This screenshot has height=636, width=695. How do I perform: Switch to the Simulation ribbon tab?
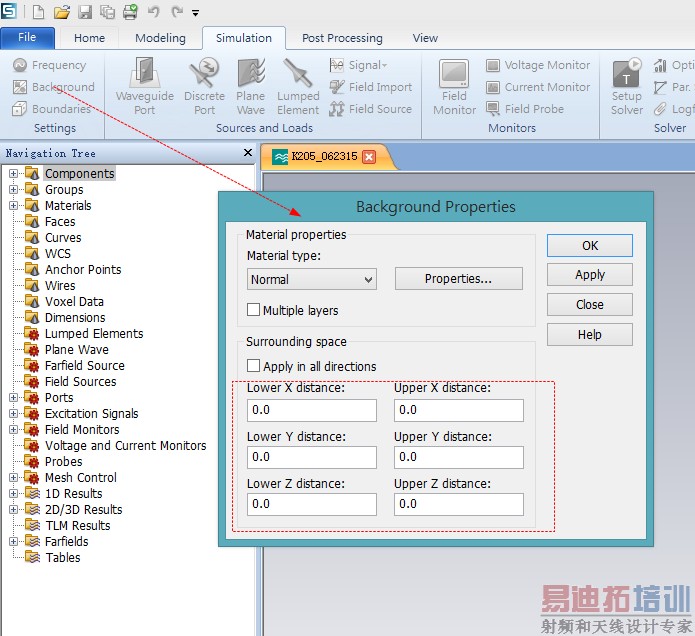[244, 38]
